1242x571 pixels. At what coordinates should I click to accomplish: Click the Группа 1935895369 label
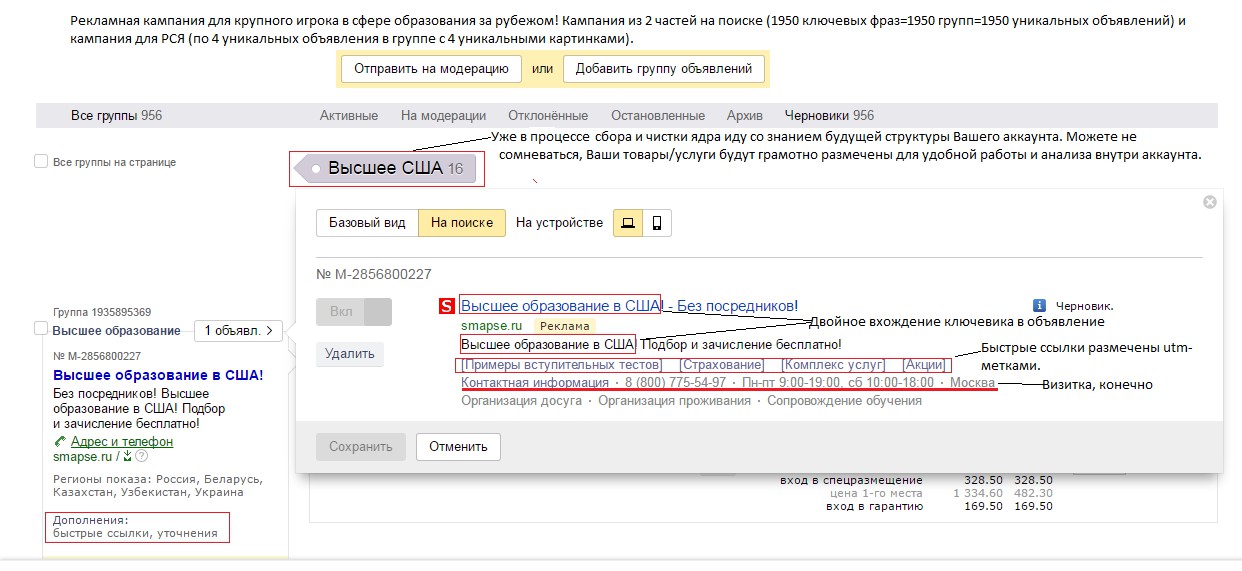click(x=102, y=312)
